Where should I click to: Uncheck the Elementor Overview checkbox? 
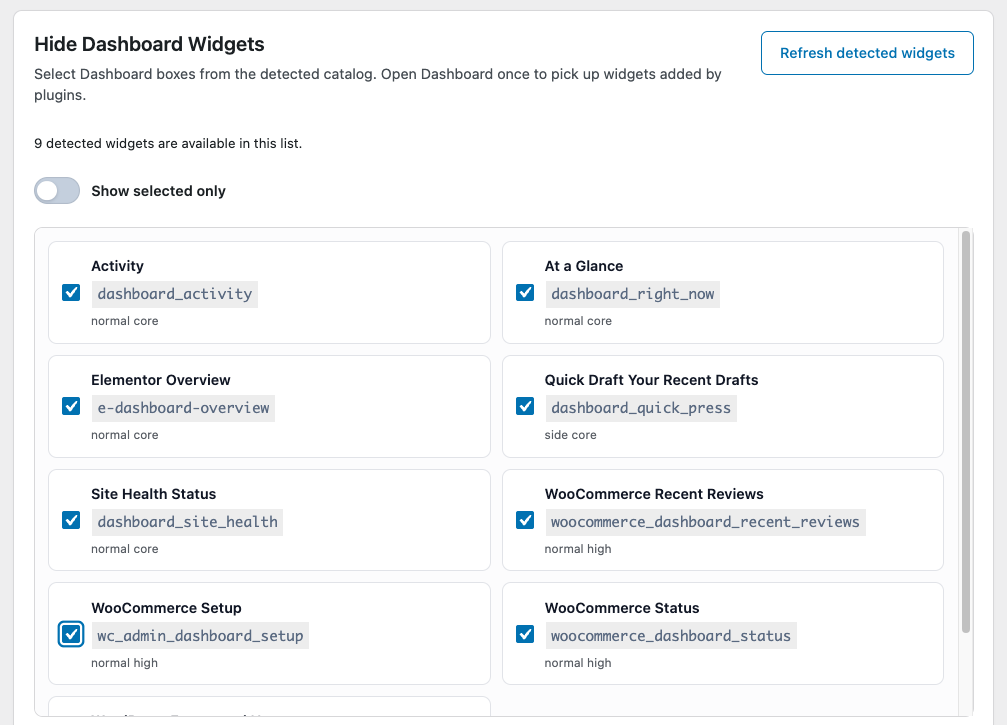point(71,406)
